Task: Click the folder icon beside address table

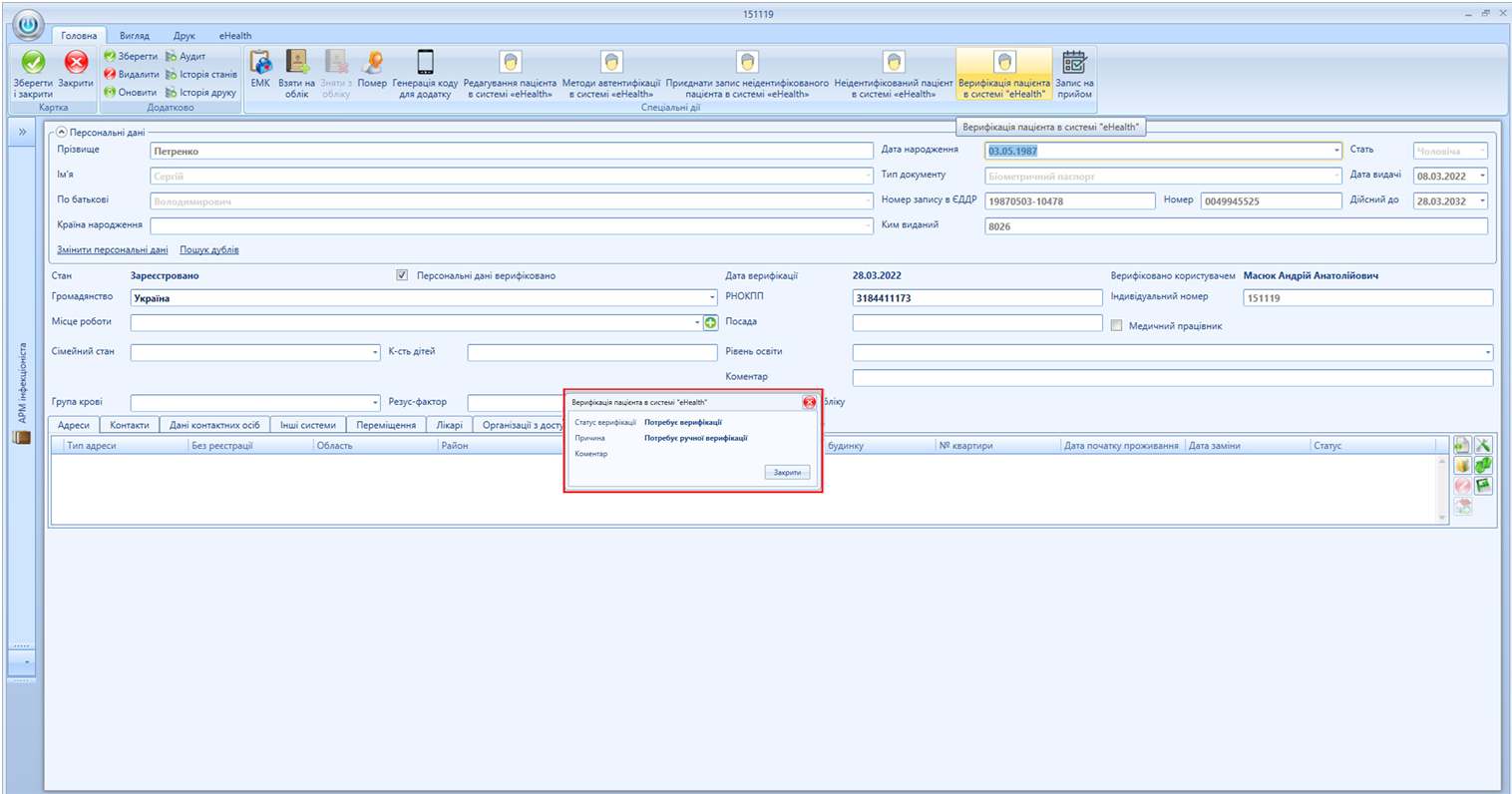Action: pos(1462,466)
